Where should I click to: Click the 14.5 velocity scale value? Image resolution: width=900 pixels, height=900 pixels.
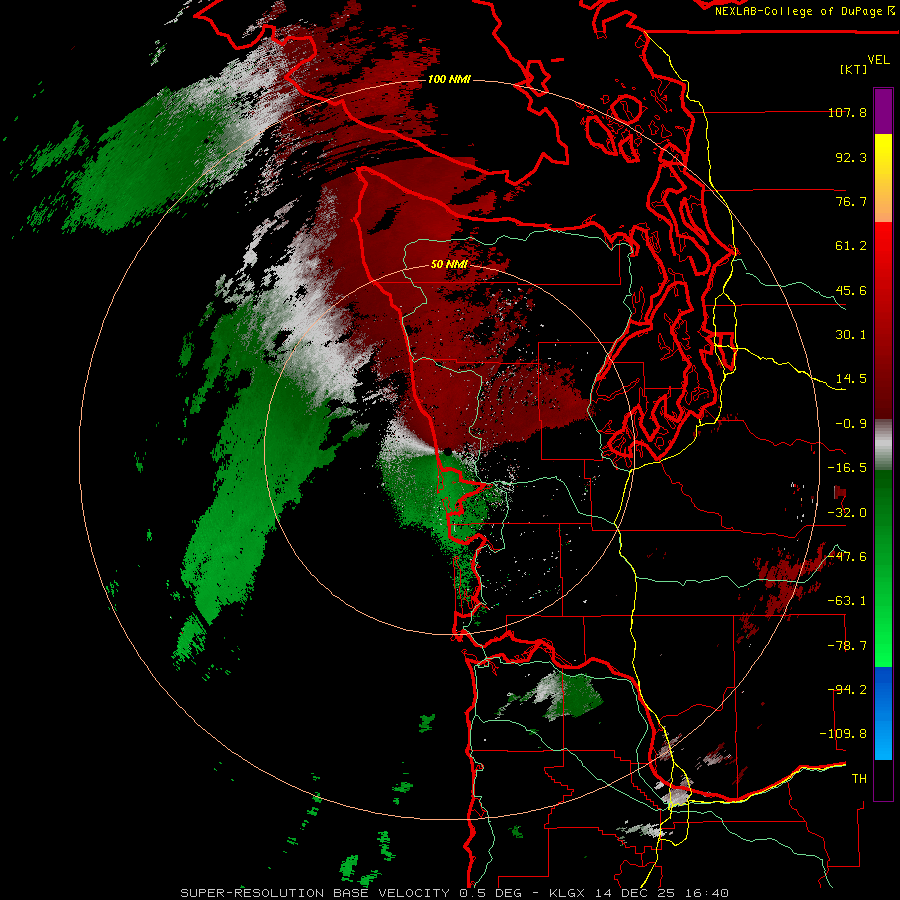click(x=851, y=379)
